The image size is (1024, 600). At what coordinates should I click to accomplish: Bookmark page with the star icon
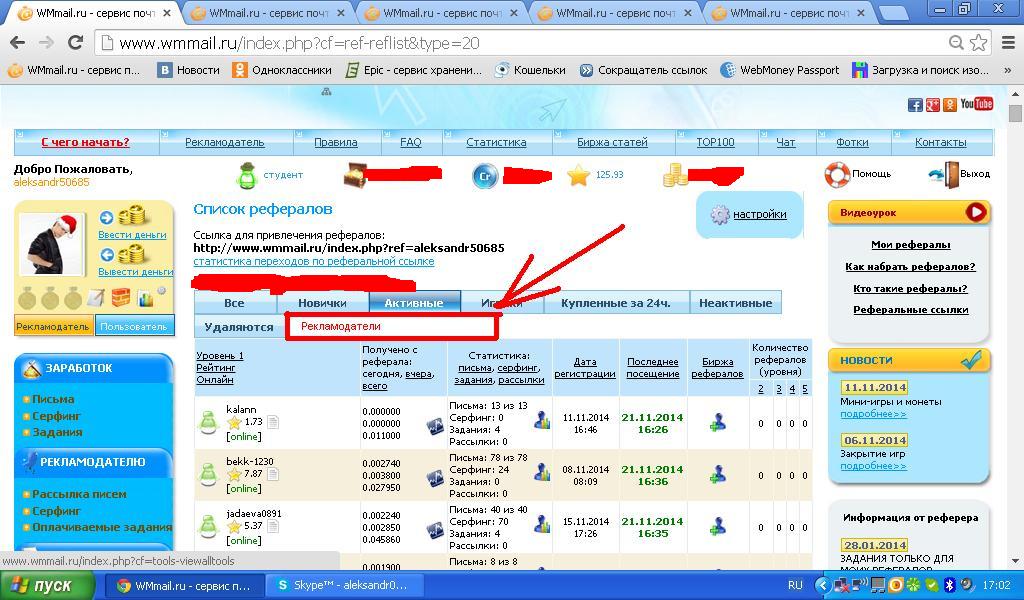point(979,43)
